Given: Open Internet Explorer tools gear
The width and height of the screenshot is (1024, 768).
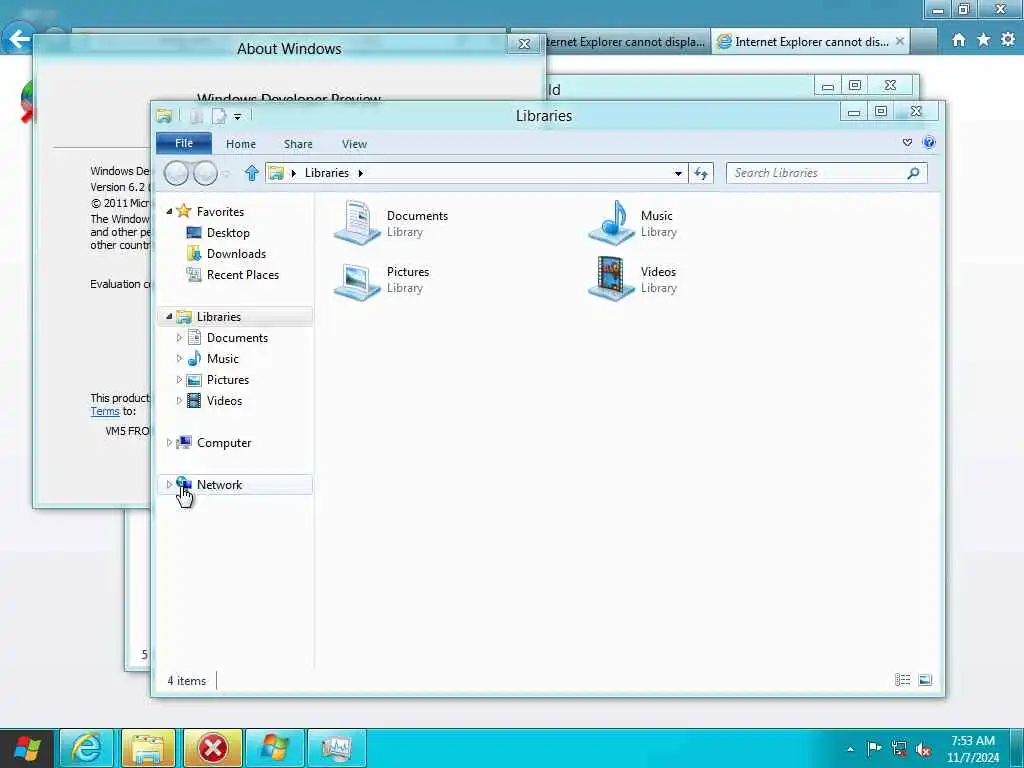Looking at the screenshot, I should (x=1008, y=40).
